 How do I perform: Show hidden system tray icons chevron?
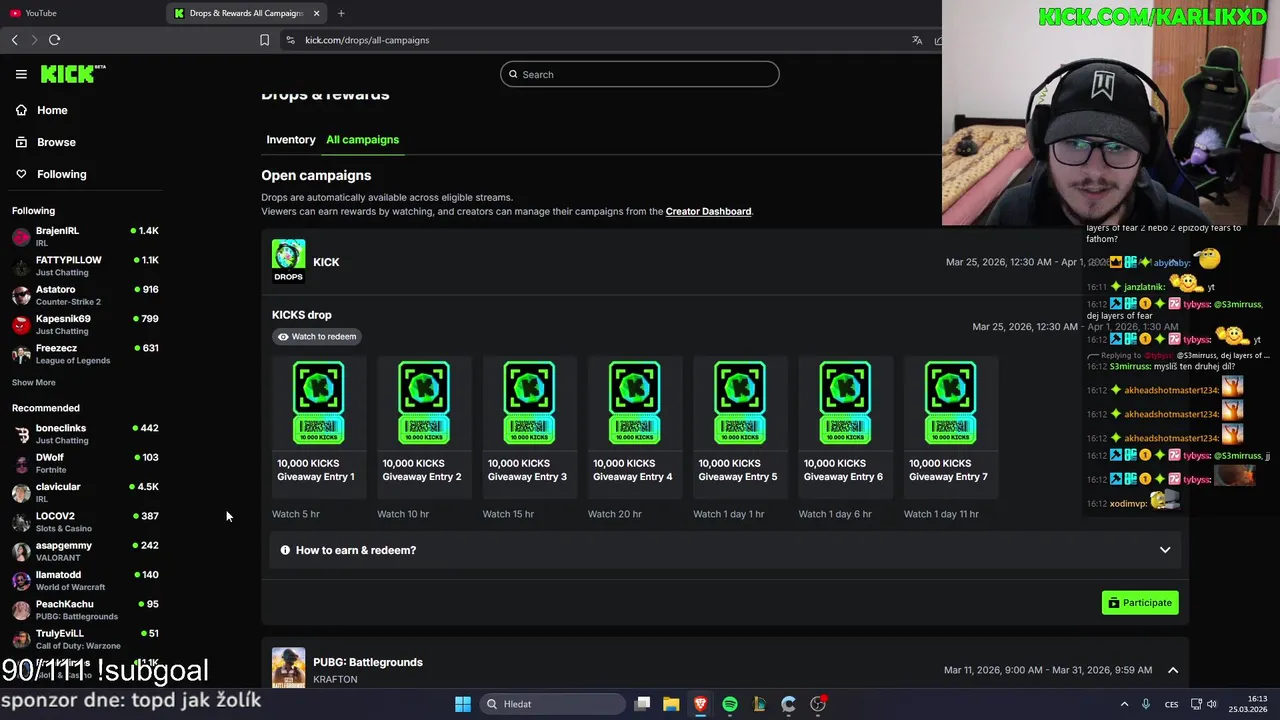point(1124,704)
